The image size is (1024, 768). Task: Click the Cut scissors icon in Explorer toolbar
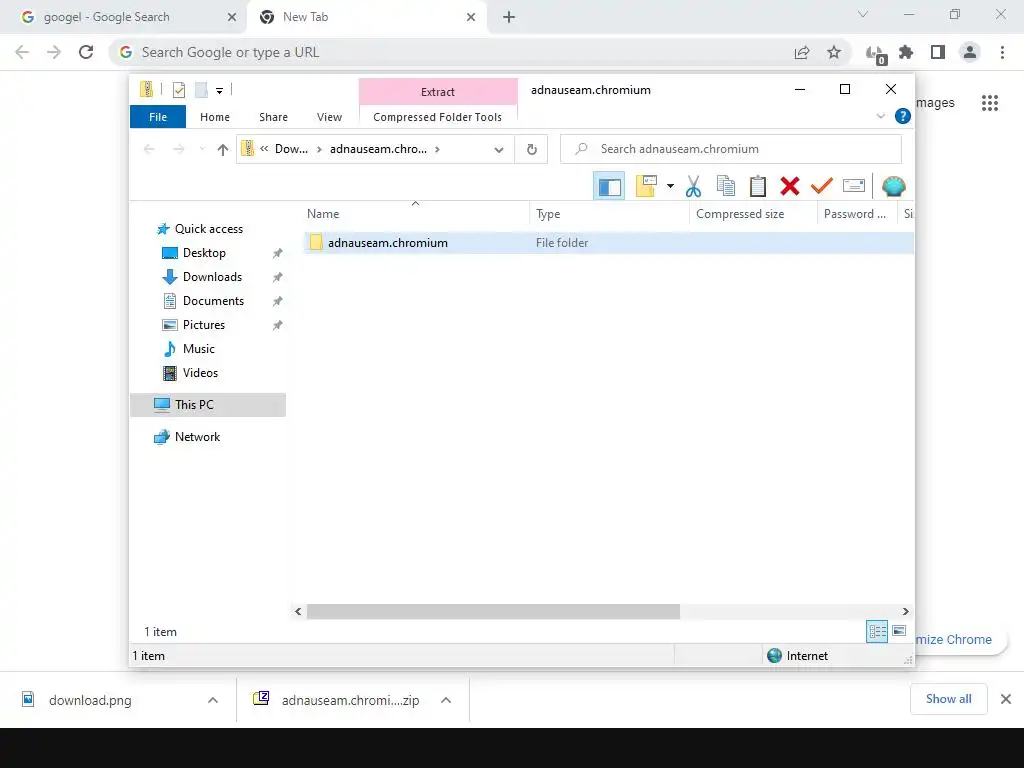click(x=693, y=187)
